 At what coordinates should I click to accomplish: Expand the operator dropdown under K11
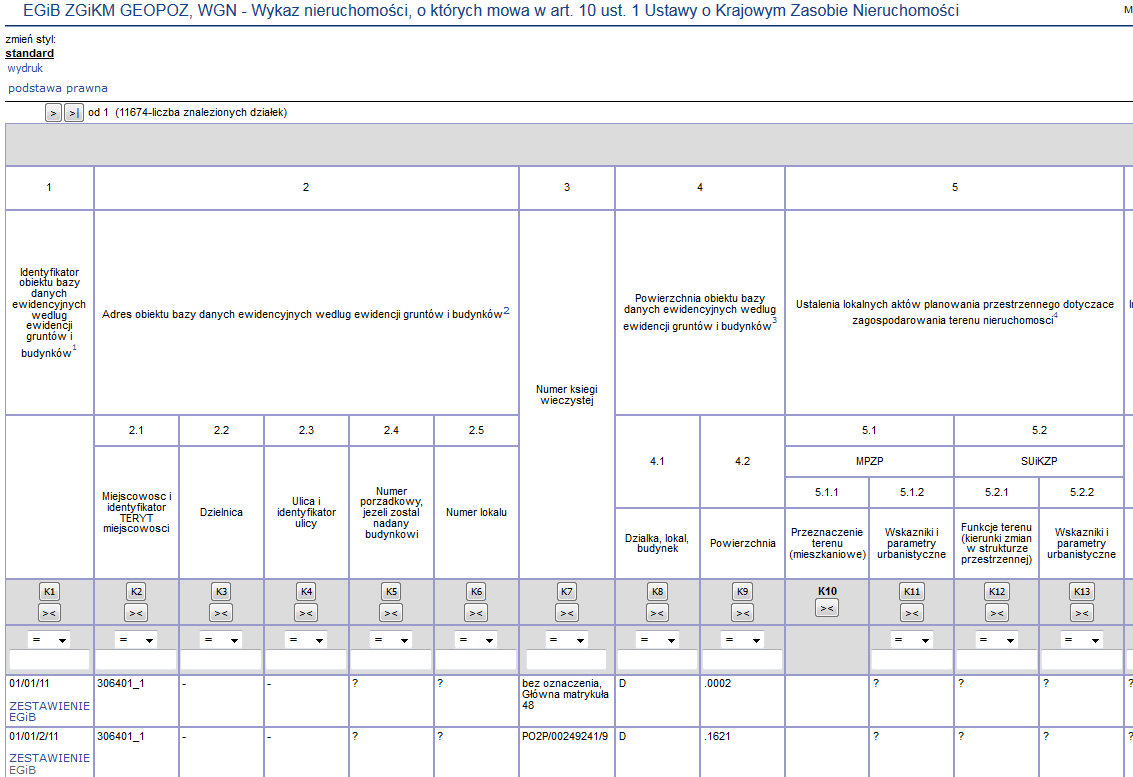point(911,640)
